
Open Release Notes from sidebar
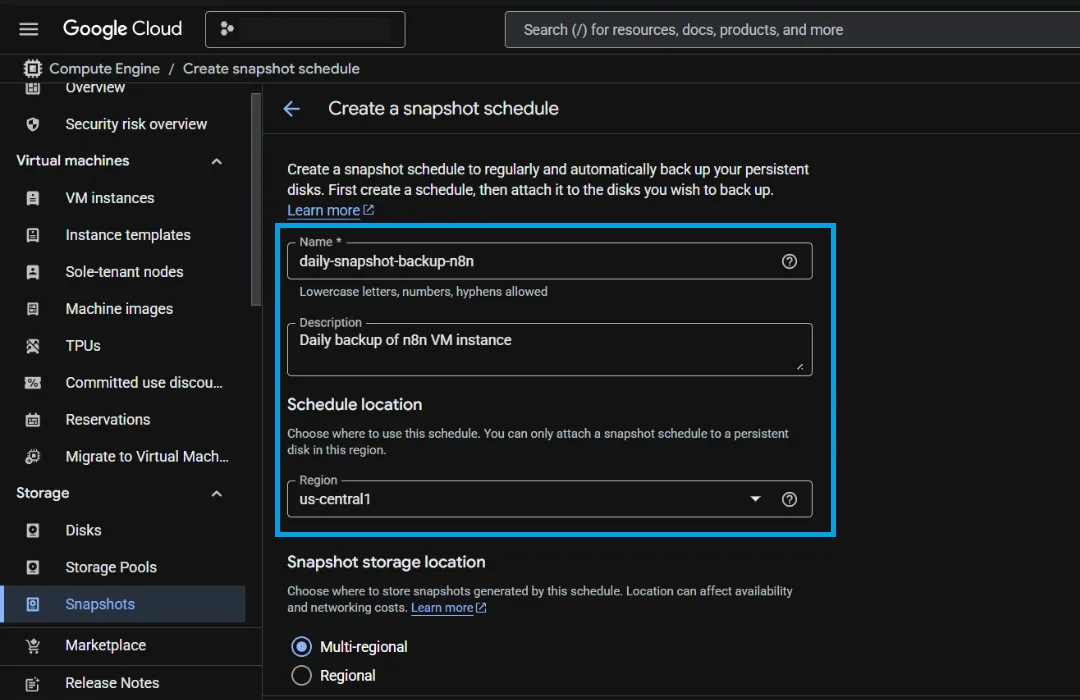coord(112,683)
